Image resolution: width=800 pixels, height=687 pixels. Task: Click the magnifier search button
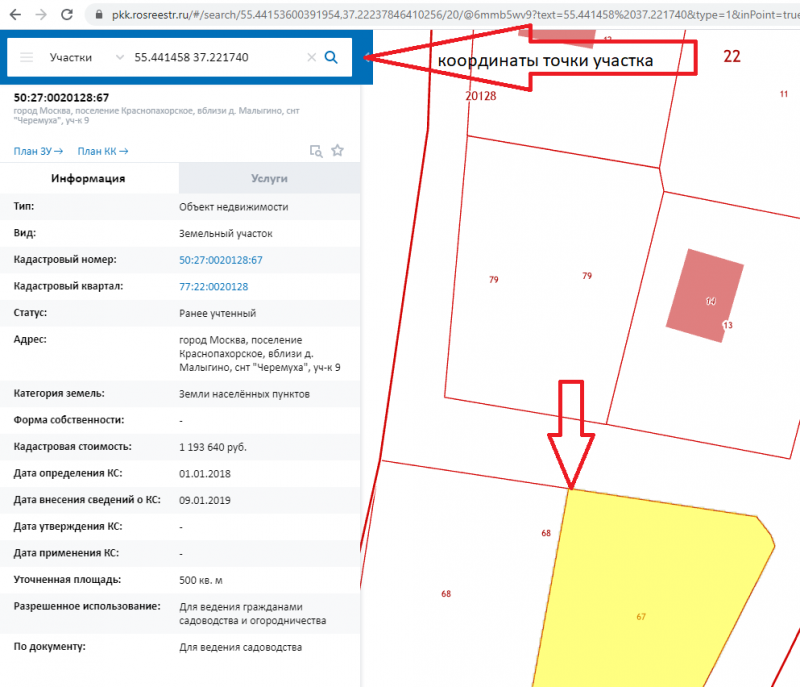332,58
